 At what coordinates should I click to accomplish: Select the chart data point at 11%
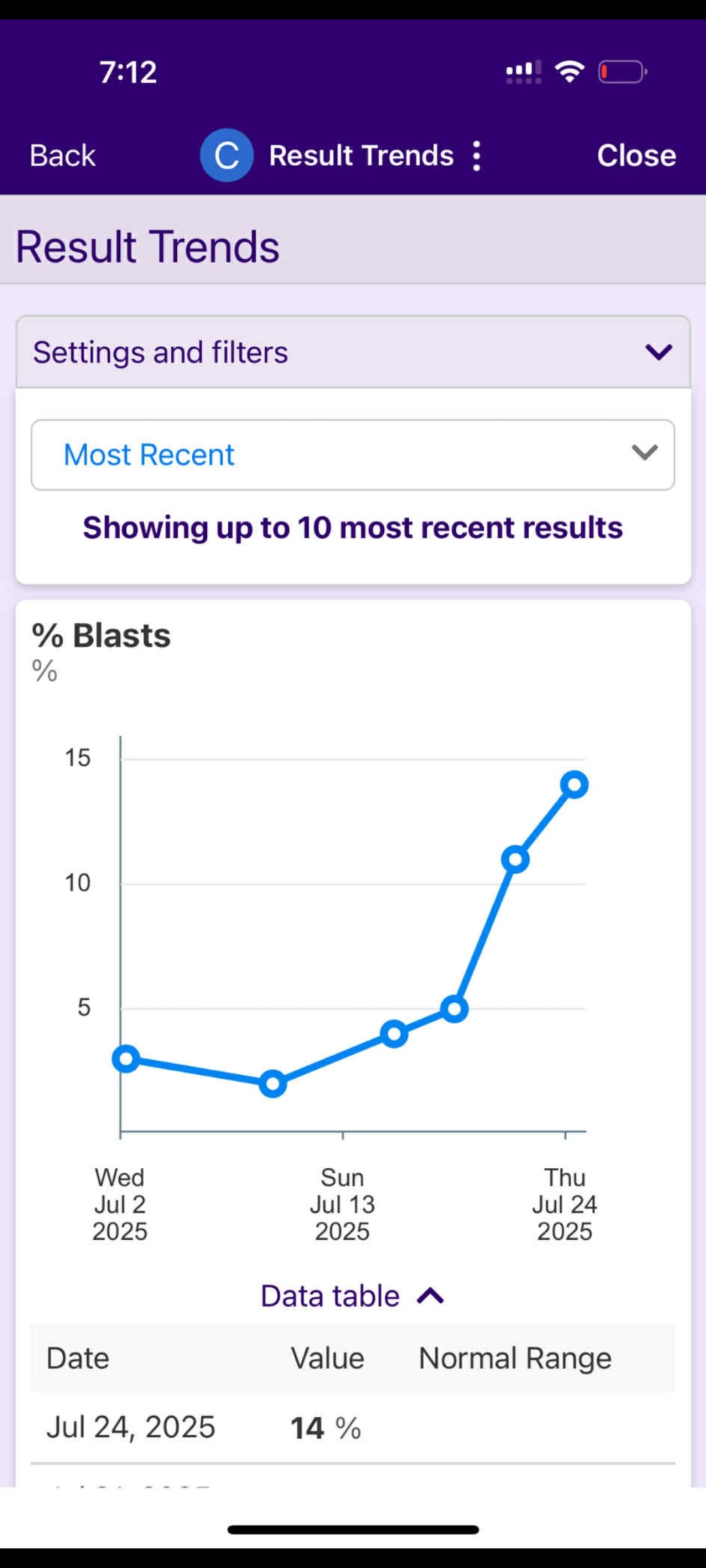[x=515, y=859]
